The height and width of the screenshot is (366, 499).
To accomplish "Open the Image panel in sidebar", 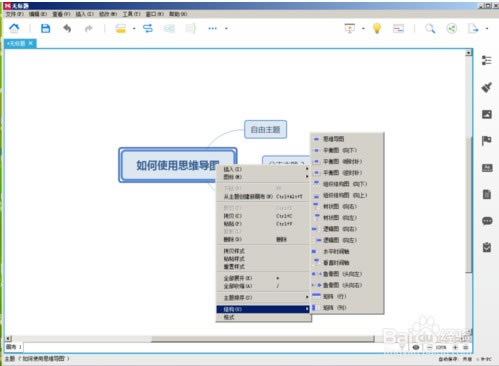I will [487, 114].
